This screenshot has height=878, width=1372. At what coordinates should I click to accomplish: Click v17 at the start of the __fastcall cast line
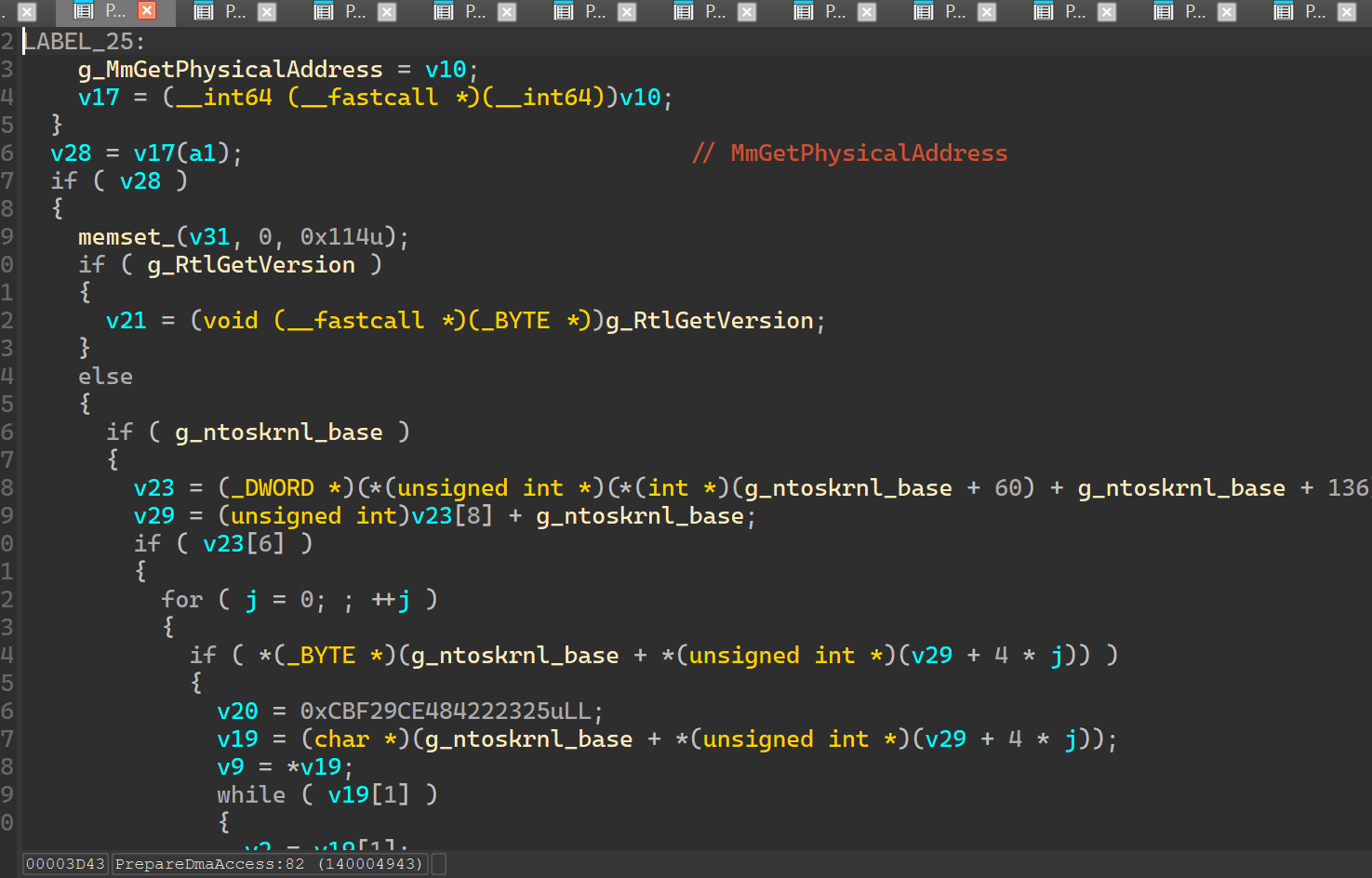coord(99,98)
